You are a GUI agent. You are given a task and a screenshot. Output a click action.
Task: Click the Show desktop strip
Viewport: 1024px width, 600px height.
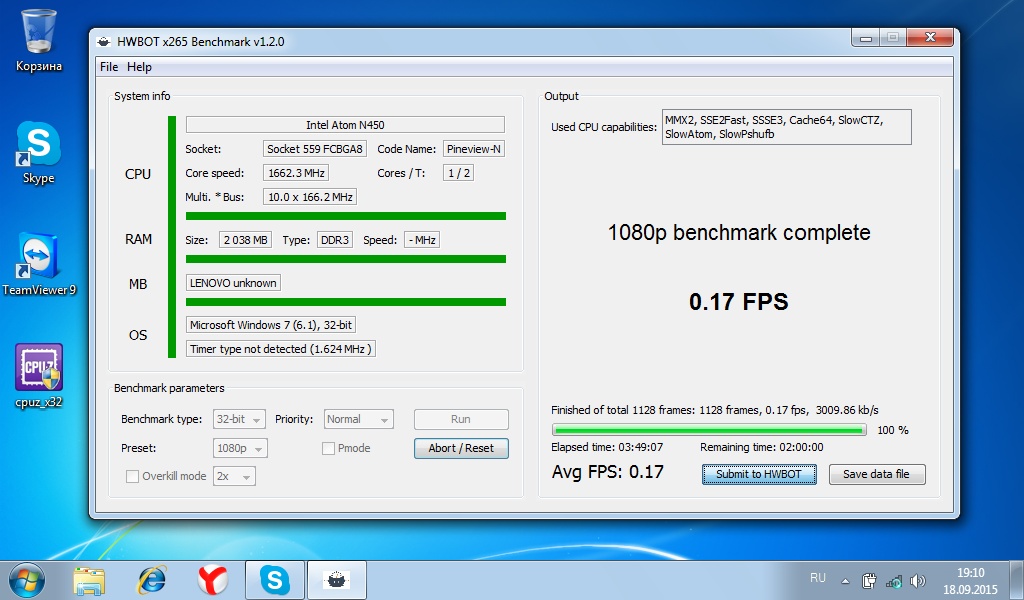point(1018,580)
